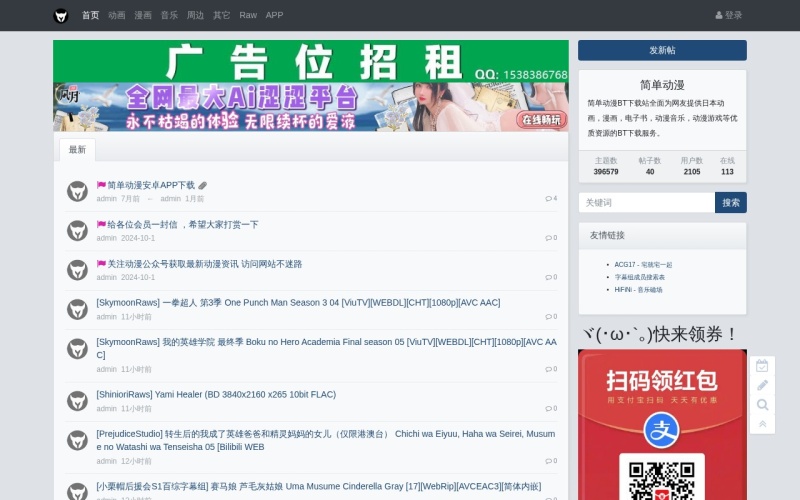Screen dimensions: 800x500
Task: Click the magnifier search icon in floating sidebar
Action: click(762, 405)
